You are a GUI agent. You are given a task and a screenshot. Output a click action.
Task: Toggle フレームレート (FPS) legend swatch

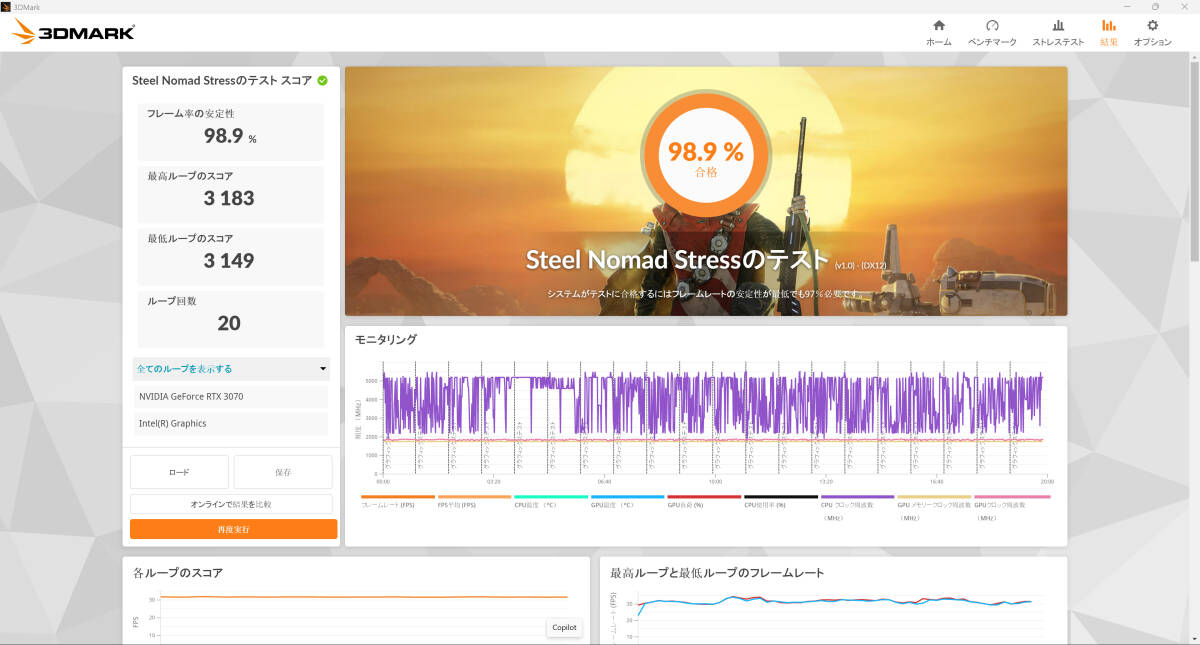[x=398, y=496]
